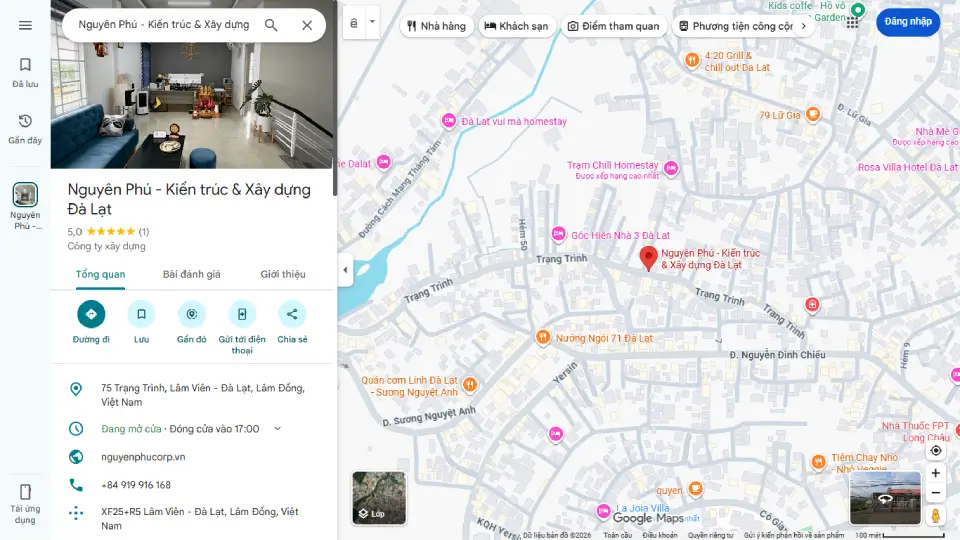Click the search box with Nguyên Phú text

pyautogui.click(x=163, y=25)
